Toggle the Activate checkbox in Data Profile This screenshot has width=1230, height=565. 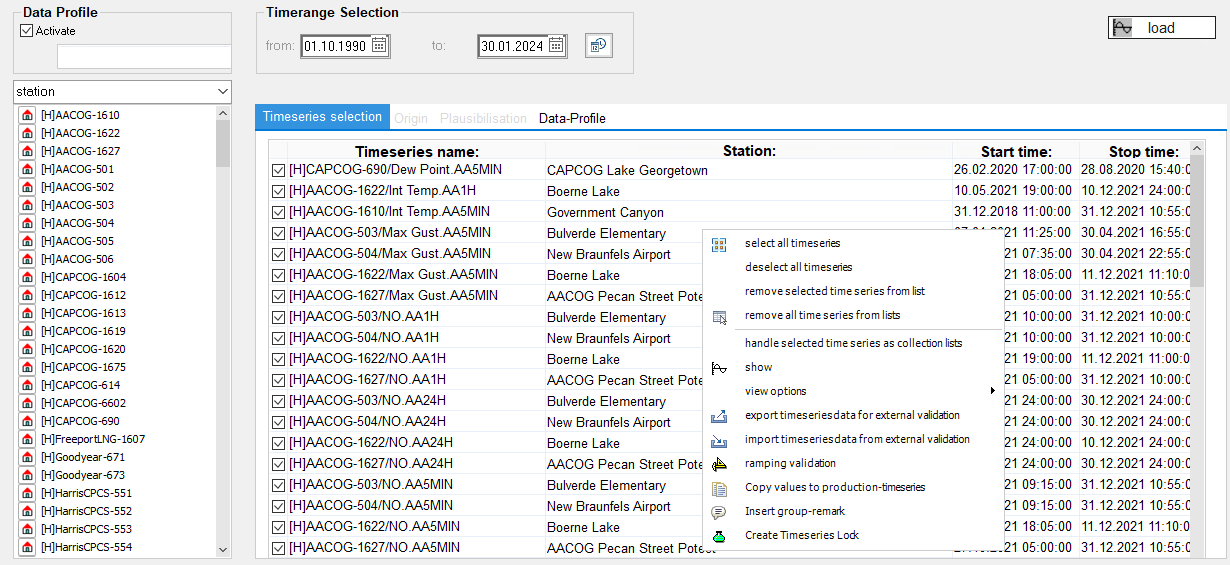[x=27, y=31]
